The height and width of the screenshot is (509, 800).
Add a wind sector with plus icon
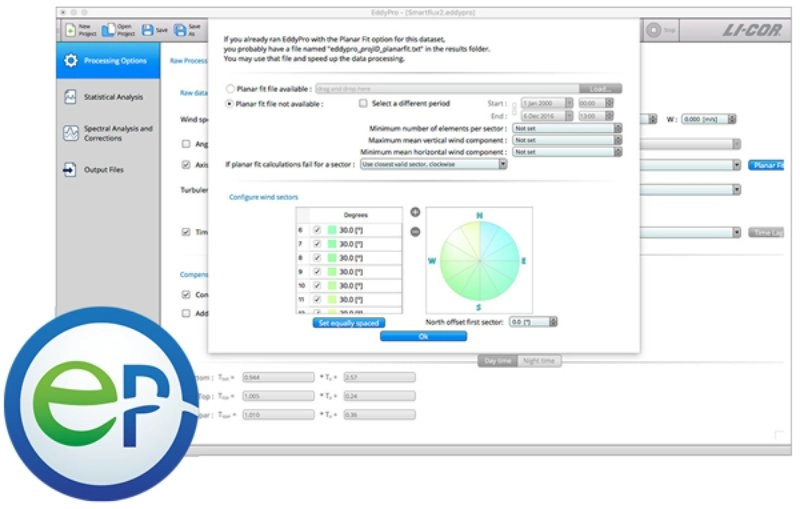(415, 212)
